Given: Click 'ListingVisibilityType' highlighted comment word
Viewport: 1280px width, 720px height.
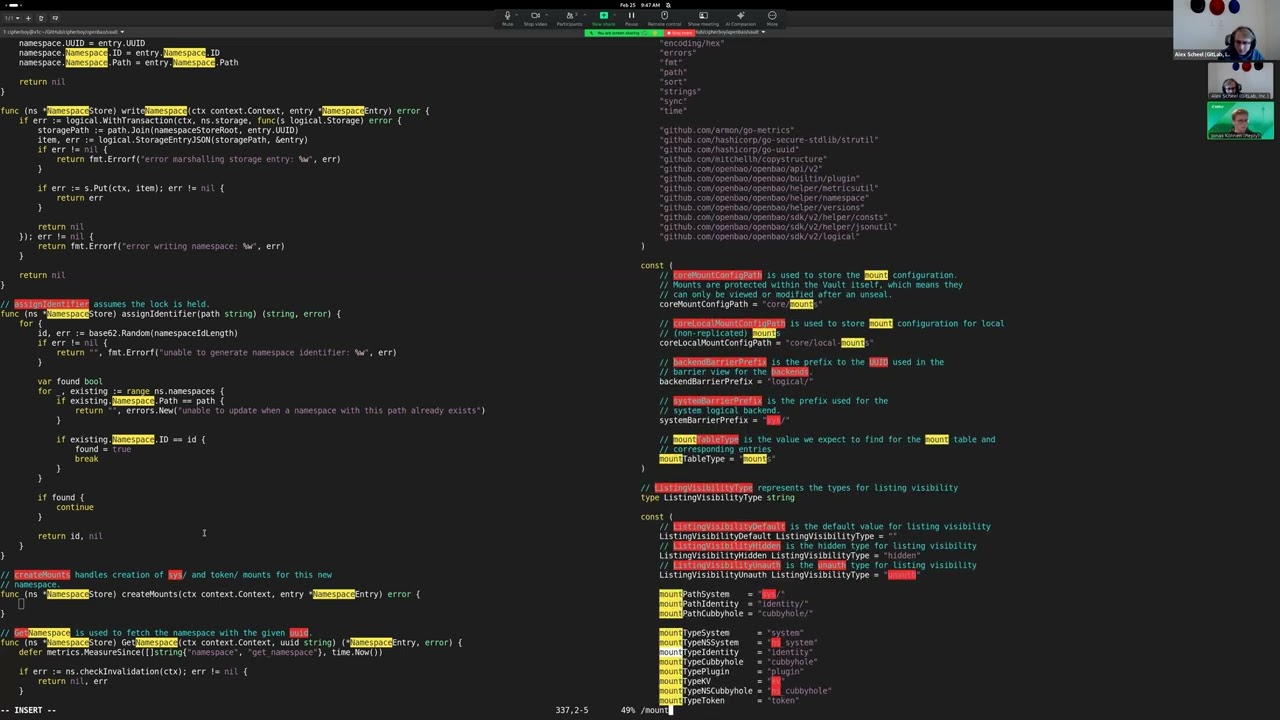Looking at the screenshot, I should pyautogui.click(x=703, y=488).
